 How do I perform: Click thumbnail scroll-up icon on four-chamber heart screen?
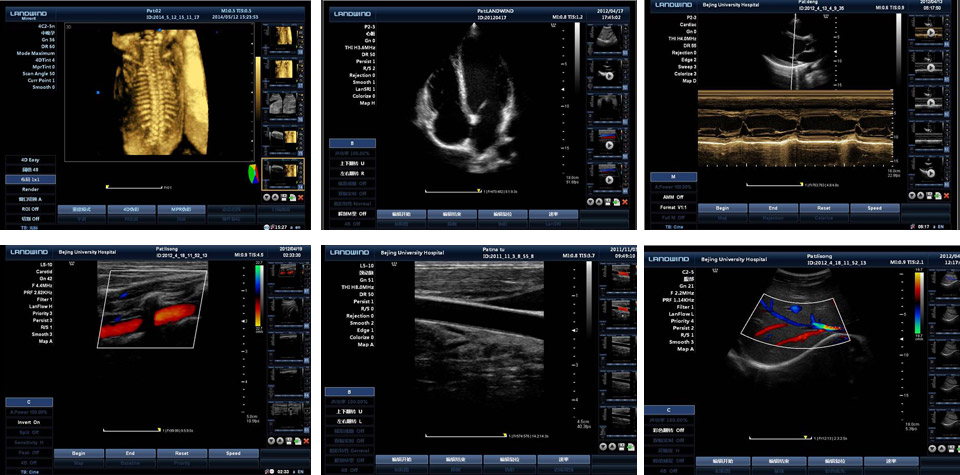pyautogui.click(x=599, y=202)
